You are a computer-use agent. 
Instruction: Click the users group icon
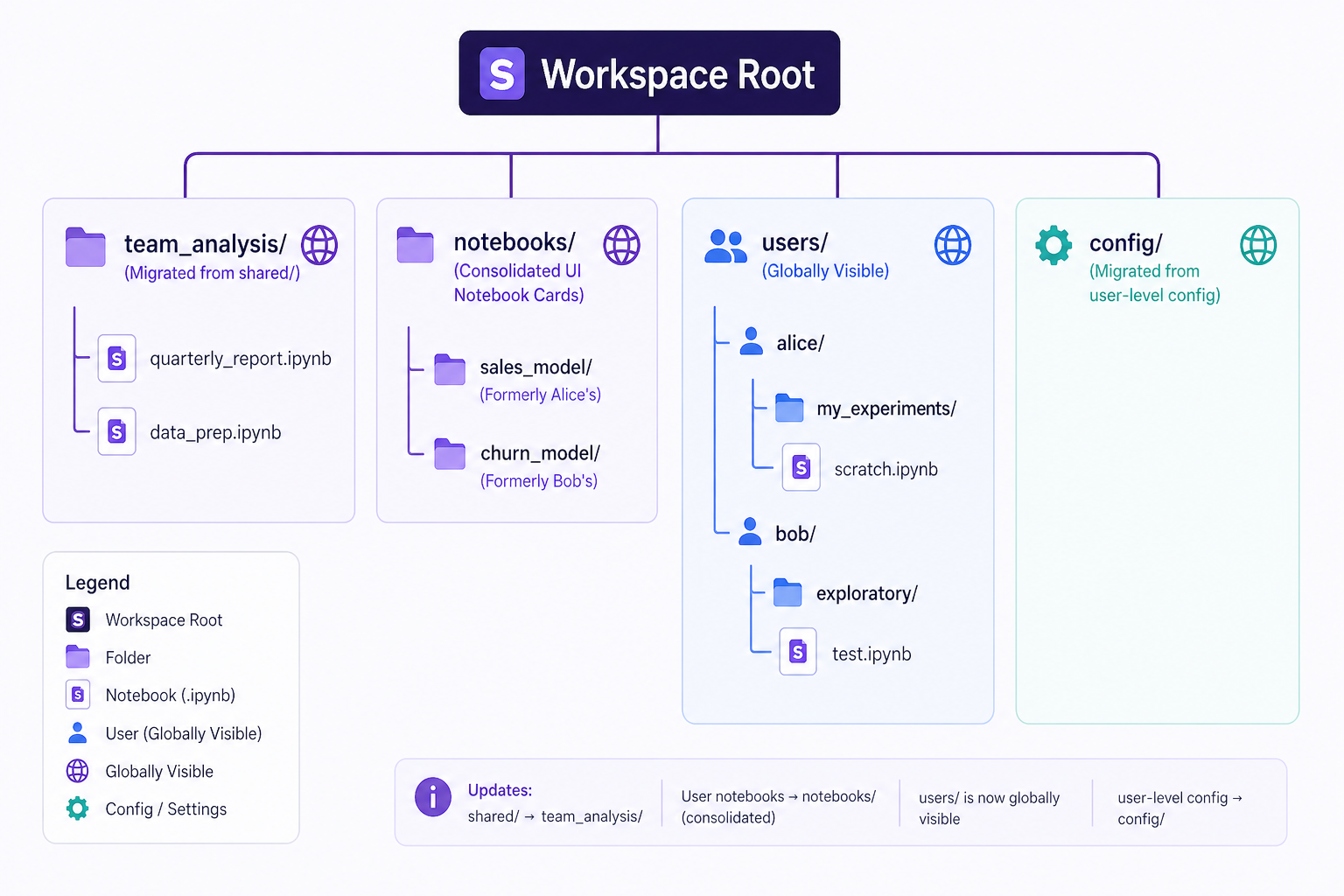725,247
